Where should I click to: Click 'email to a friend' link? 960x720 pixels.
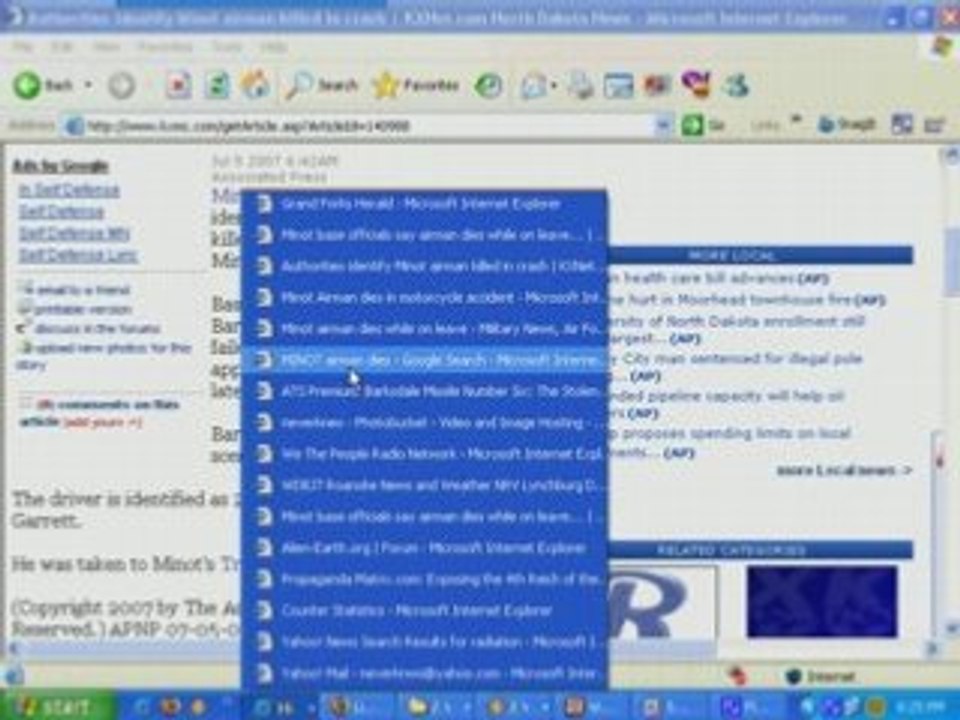[x=82, y=290]
